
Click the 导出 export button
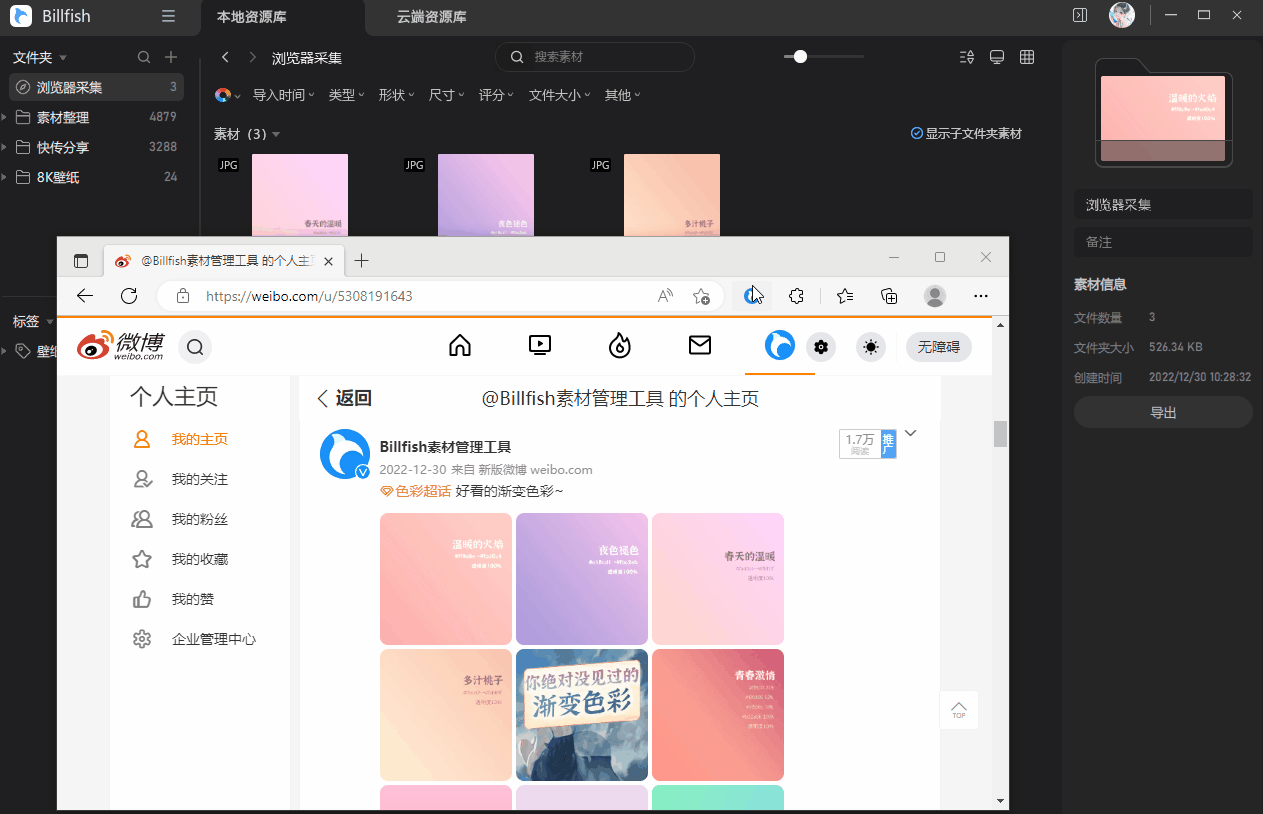(1163, 412)
